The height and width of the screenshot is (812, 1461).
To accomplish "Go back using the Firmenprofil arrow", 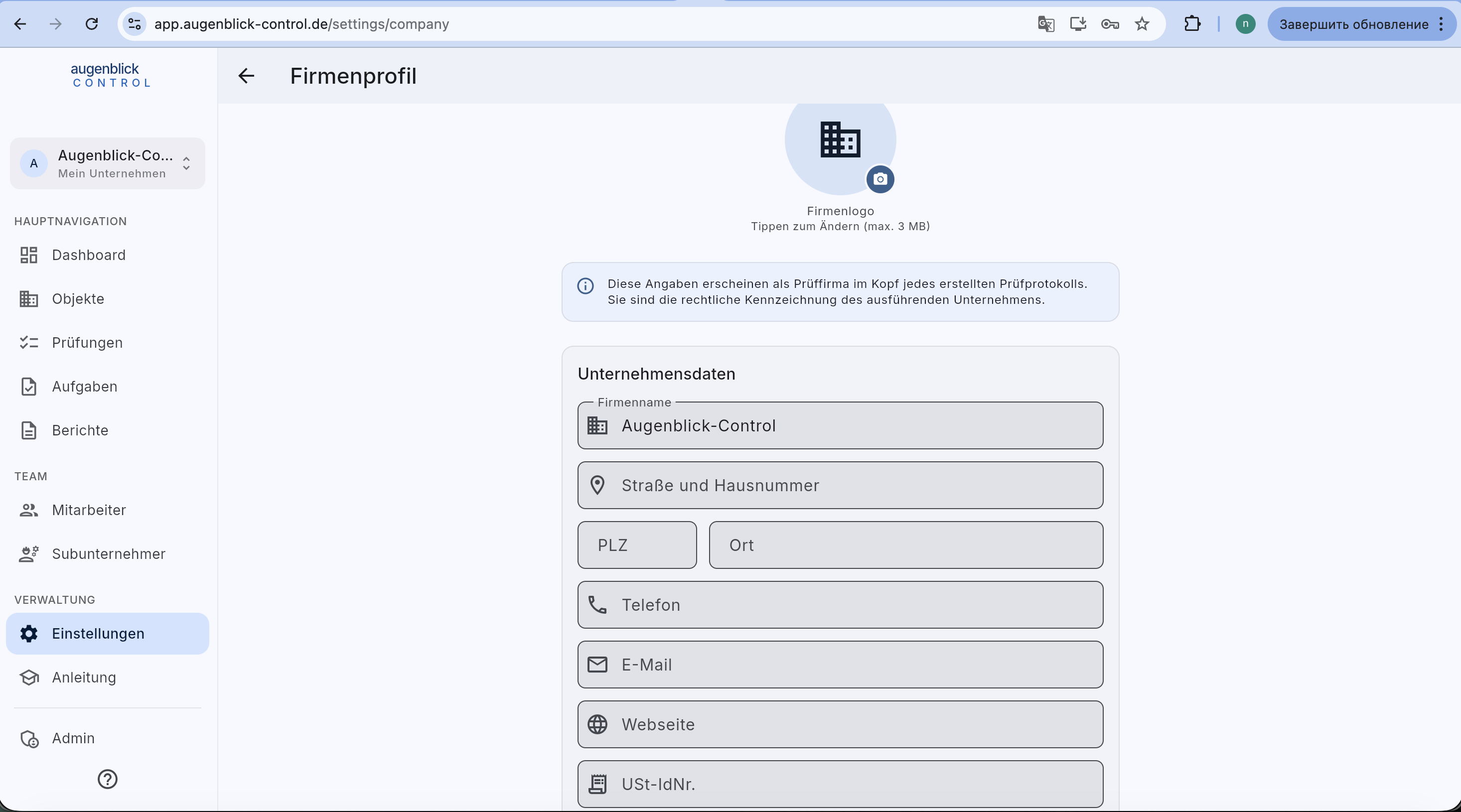I will (x=246, y=76).
